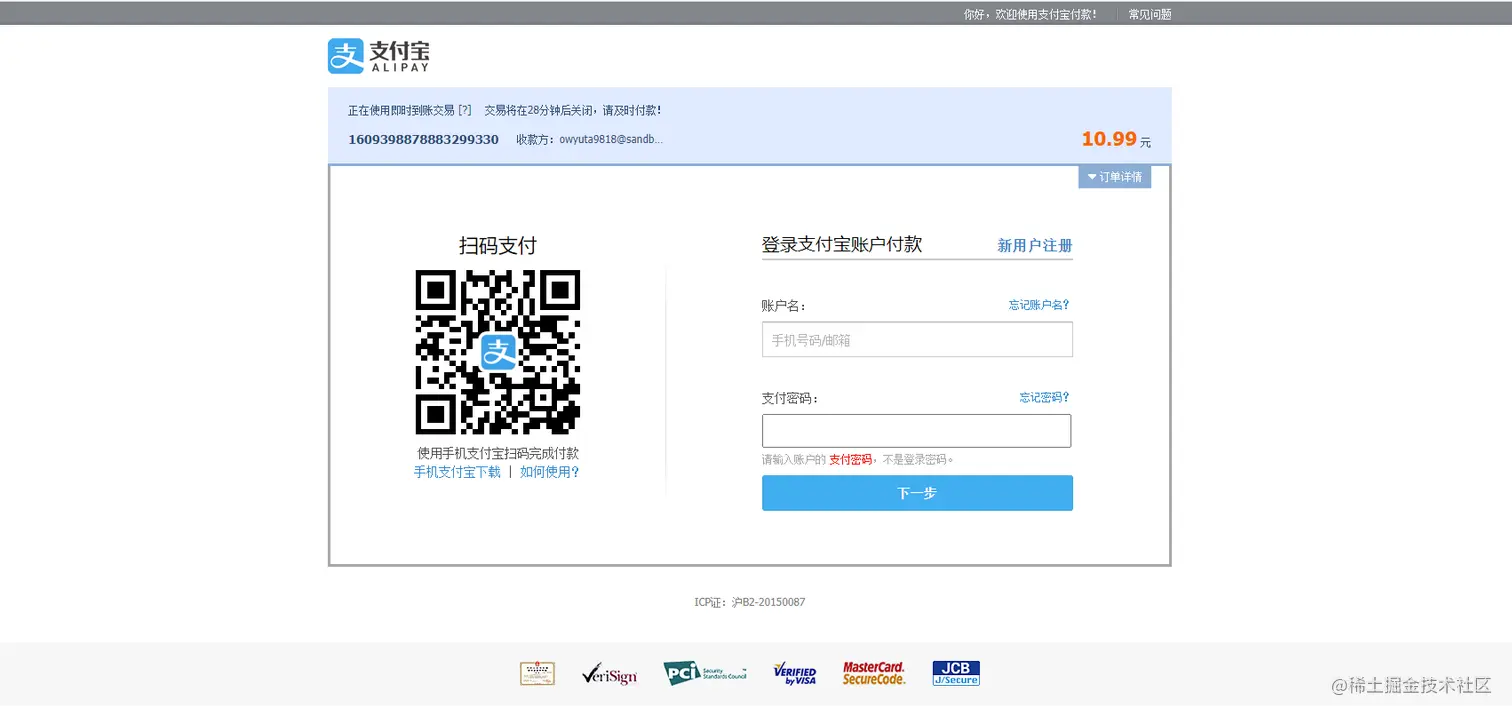Viewport: 1512px width, 716px height.
Task: Click the PCI Security Standards badge
Action: 705,674
